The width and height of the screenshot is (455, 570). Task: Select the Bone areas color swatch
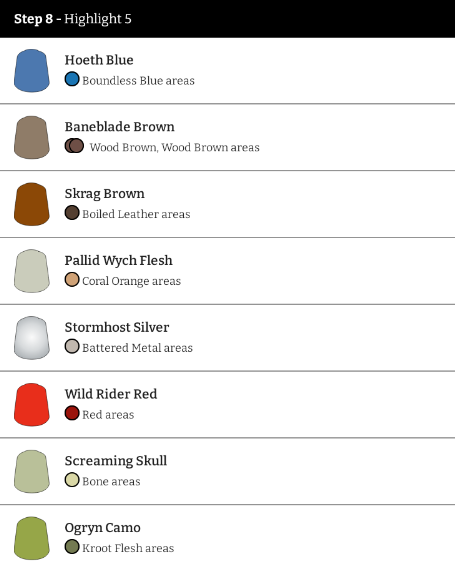(72, 480)
